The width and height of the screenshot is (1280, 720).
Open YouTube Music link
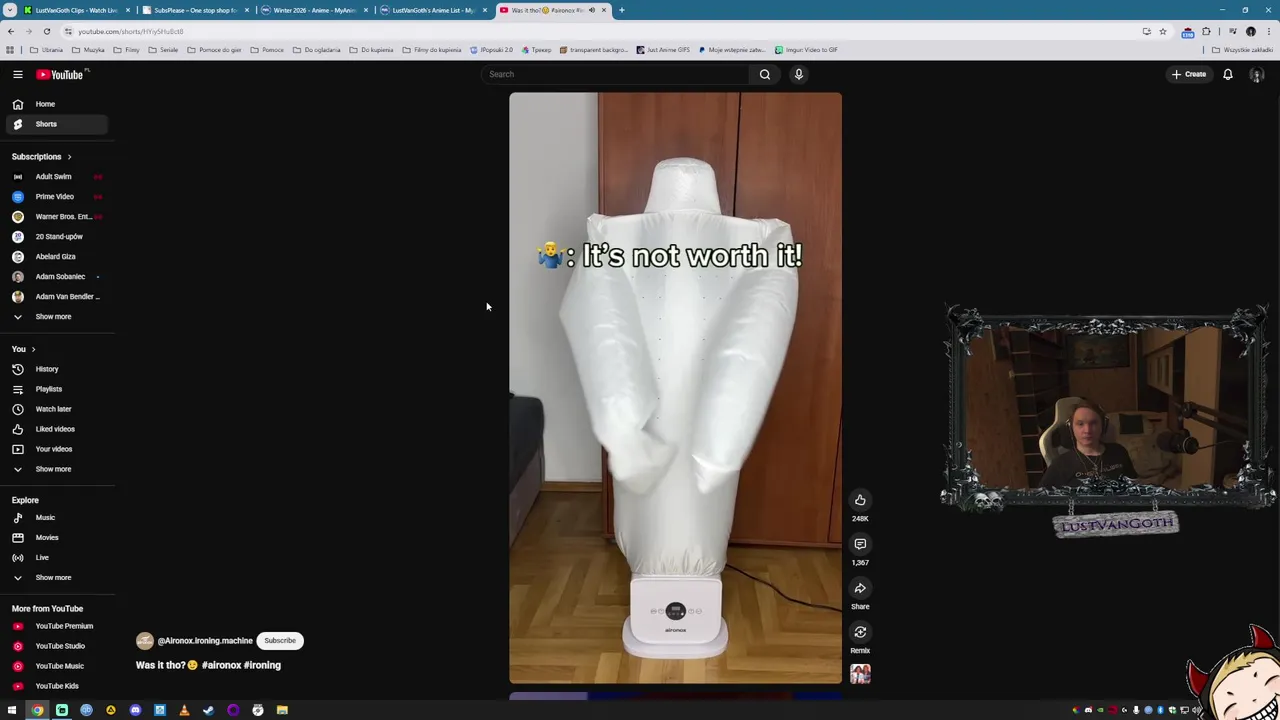[57, 666]
